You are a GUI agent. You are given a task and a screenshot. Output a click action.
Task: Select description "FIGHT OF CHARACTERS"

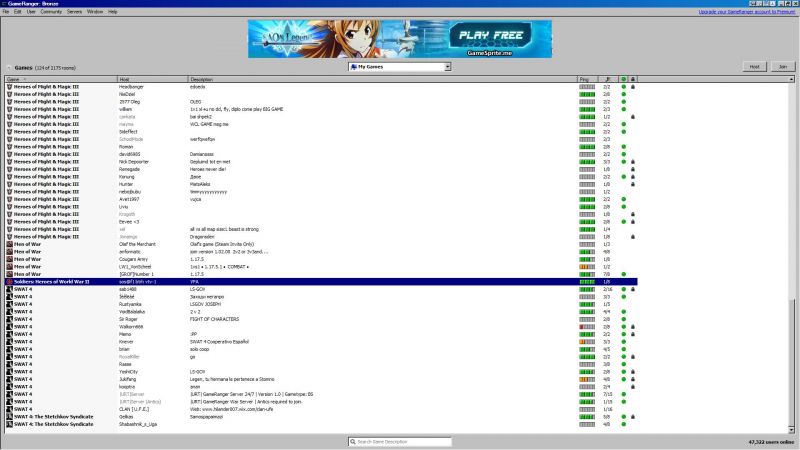[214, 319]
